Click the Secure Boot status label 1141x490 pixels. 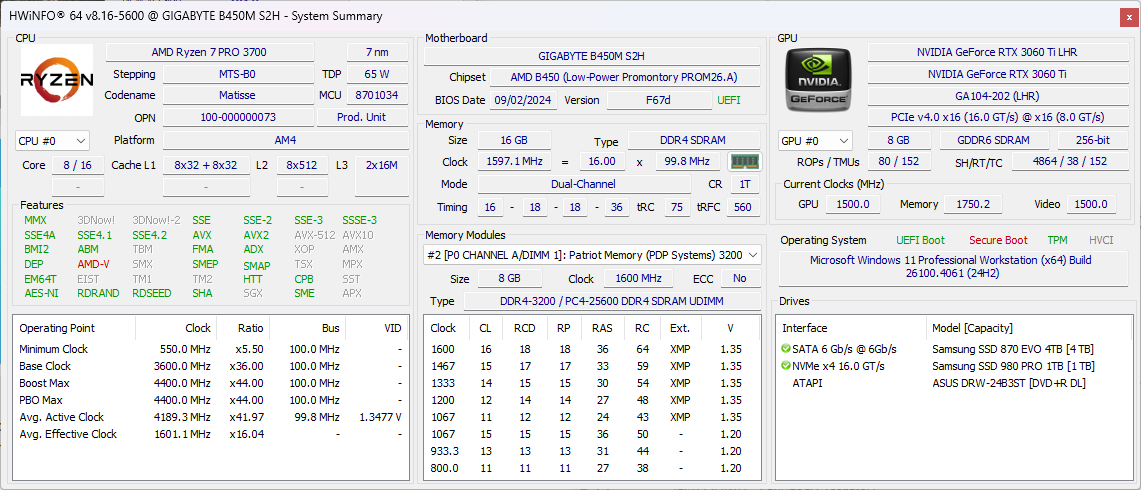pyautogui.click(x=997, y=240)
